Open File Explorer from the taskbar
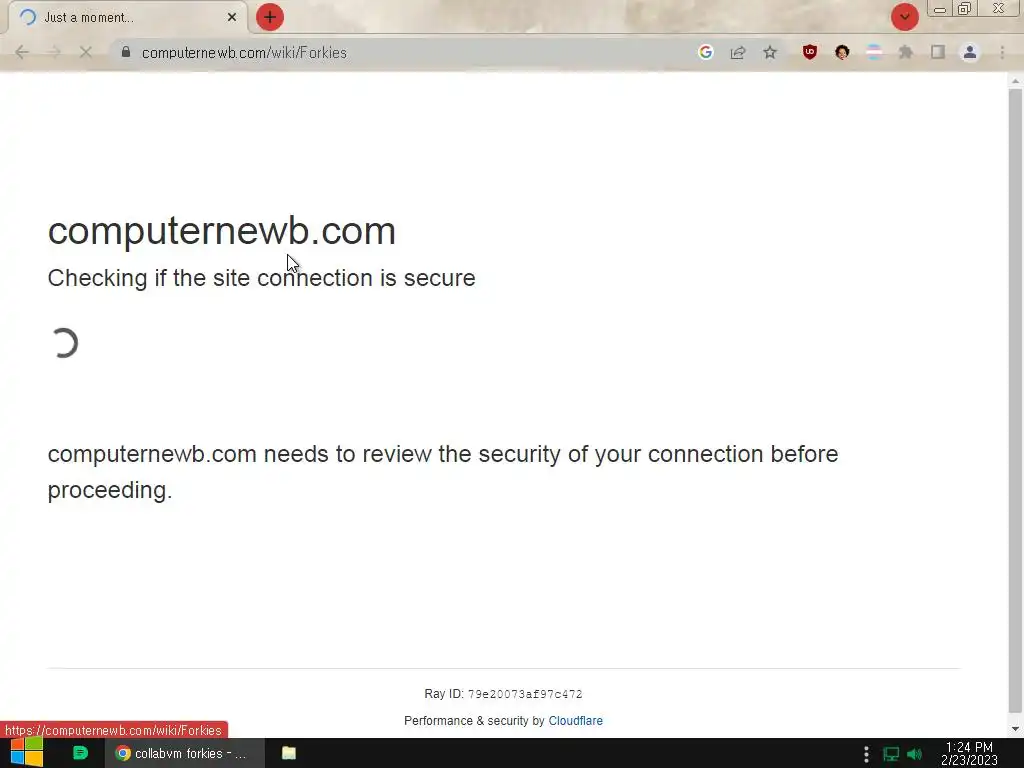The image size is (1024, 768). (x=289, y=753)
